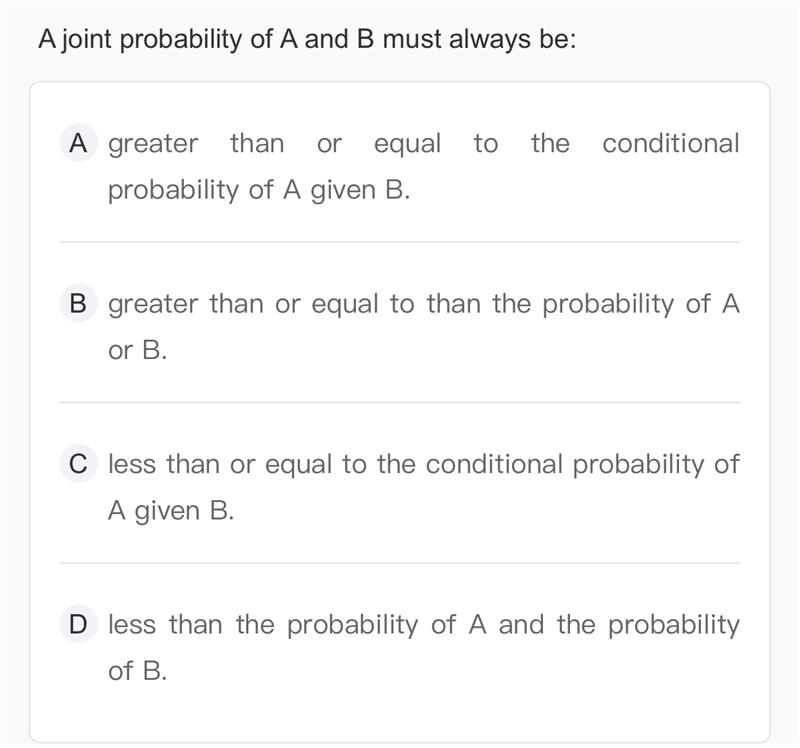Click the word 'joint' in the question
800x748 pixels.
[87, 40]
